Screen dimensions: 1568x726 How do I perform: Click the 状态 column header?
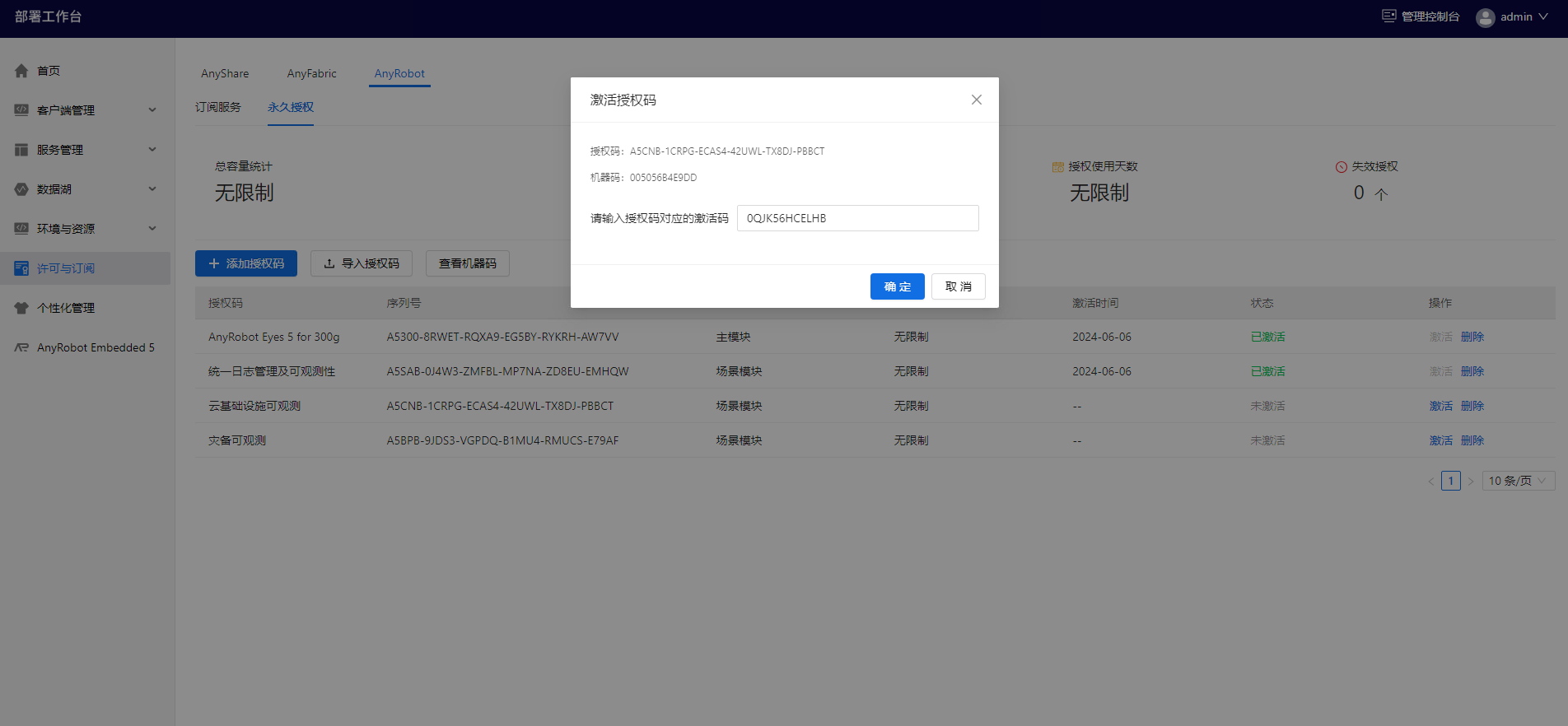(1262, 303)
